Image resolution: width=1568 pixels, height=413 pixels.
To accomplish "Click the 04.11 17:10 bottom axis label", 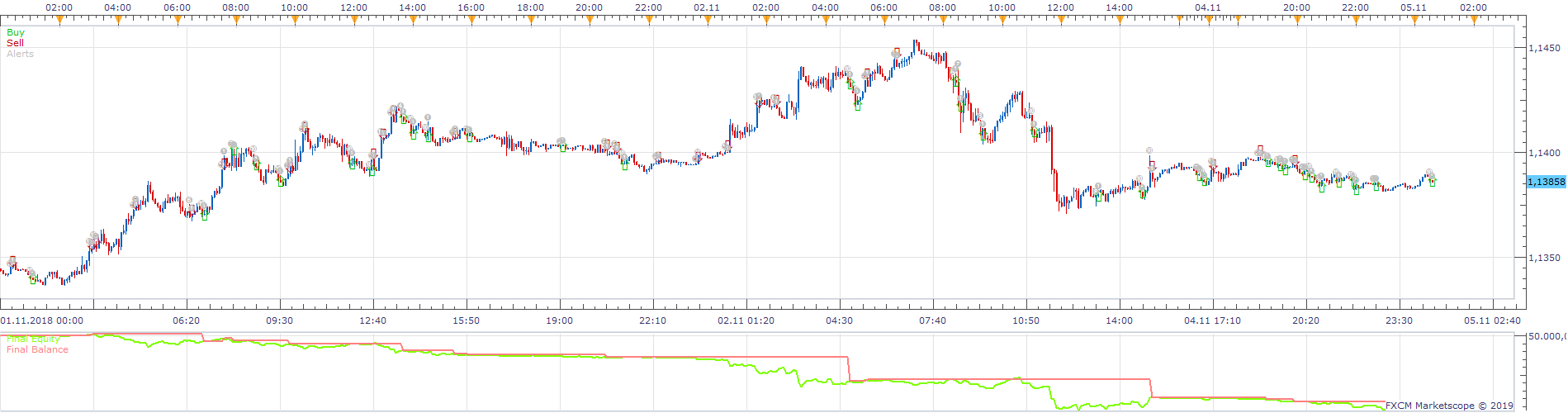I will click(x=1212, y=320).
